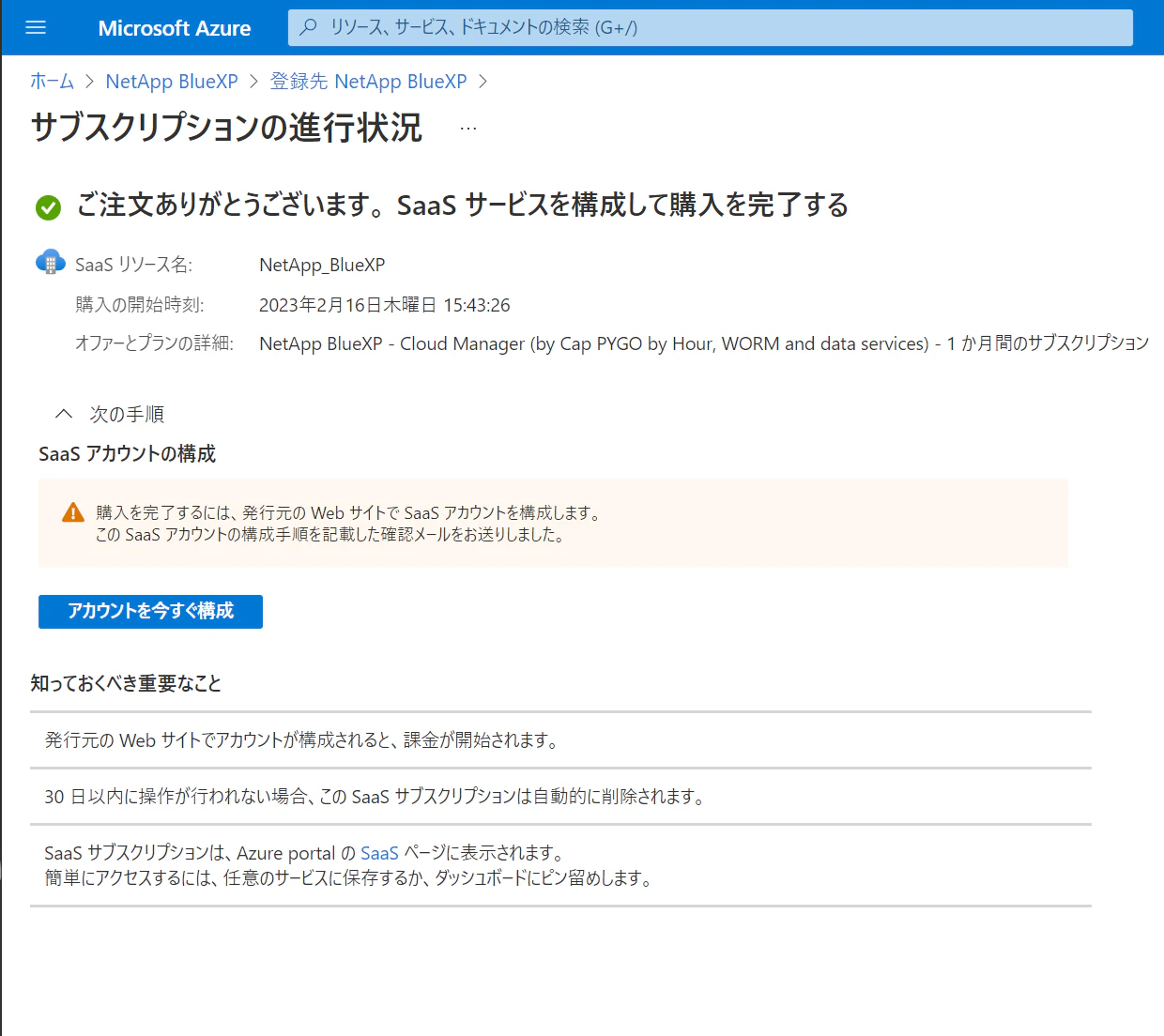Go to ホーム breadcrumb
The image size is (1164, 1036).
pyautogui.click(x=52, y=82)
